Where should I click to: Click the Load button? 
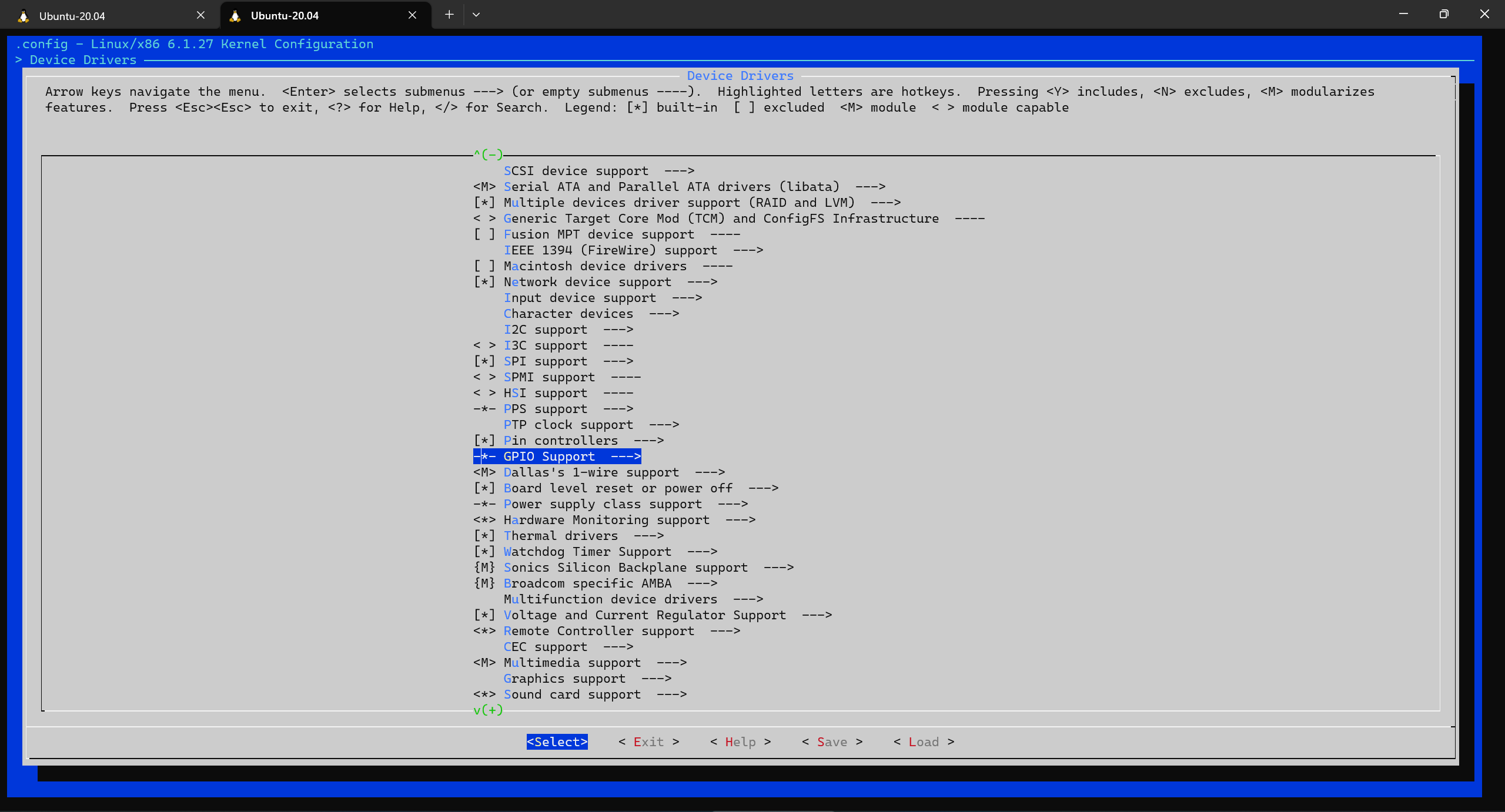(924, 741)
